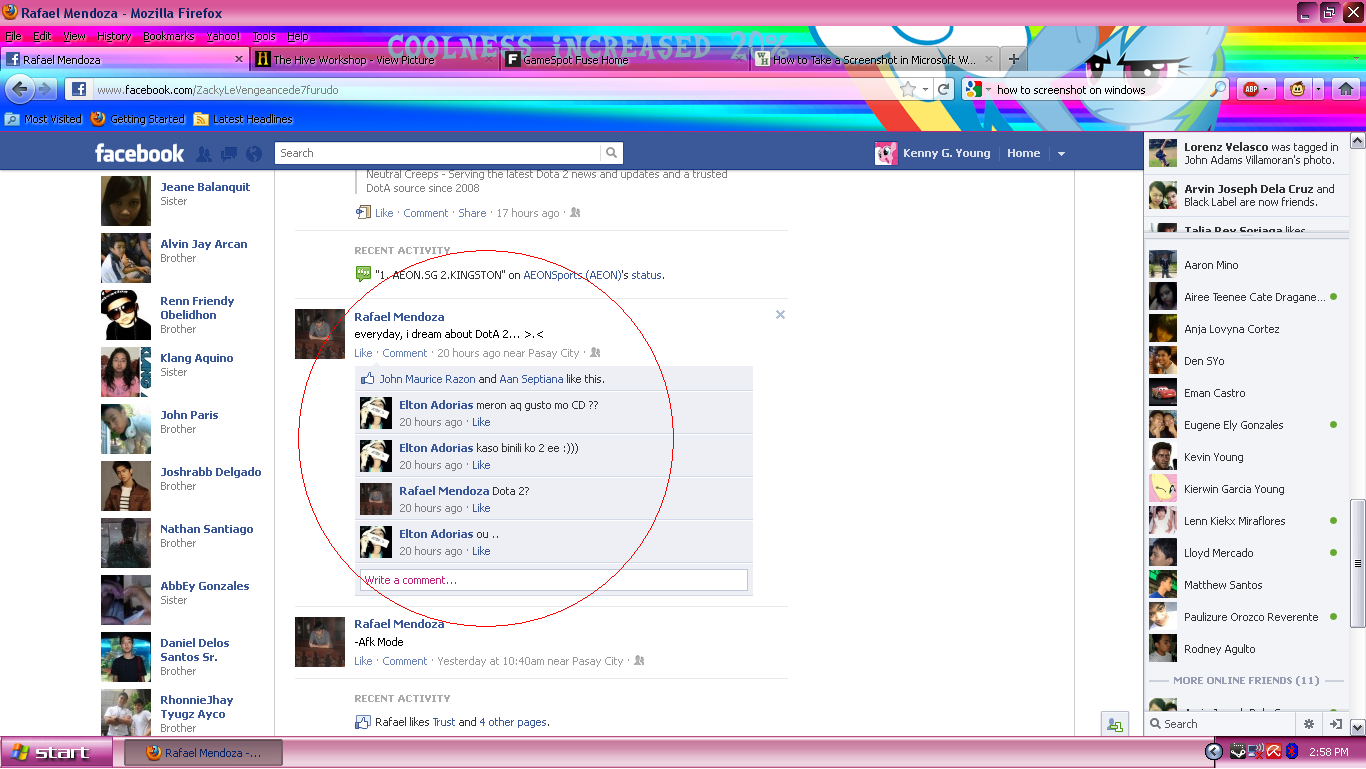
Task: Click the Facebook search magnifier button
Action: pos(611,153)
